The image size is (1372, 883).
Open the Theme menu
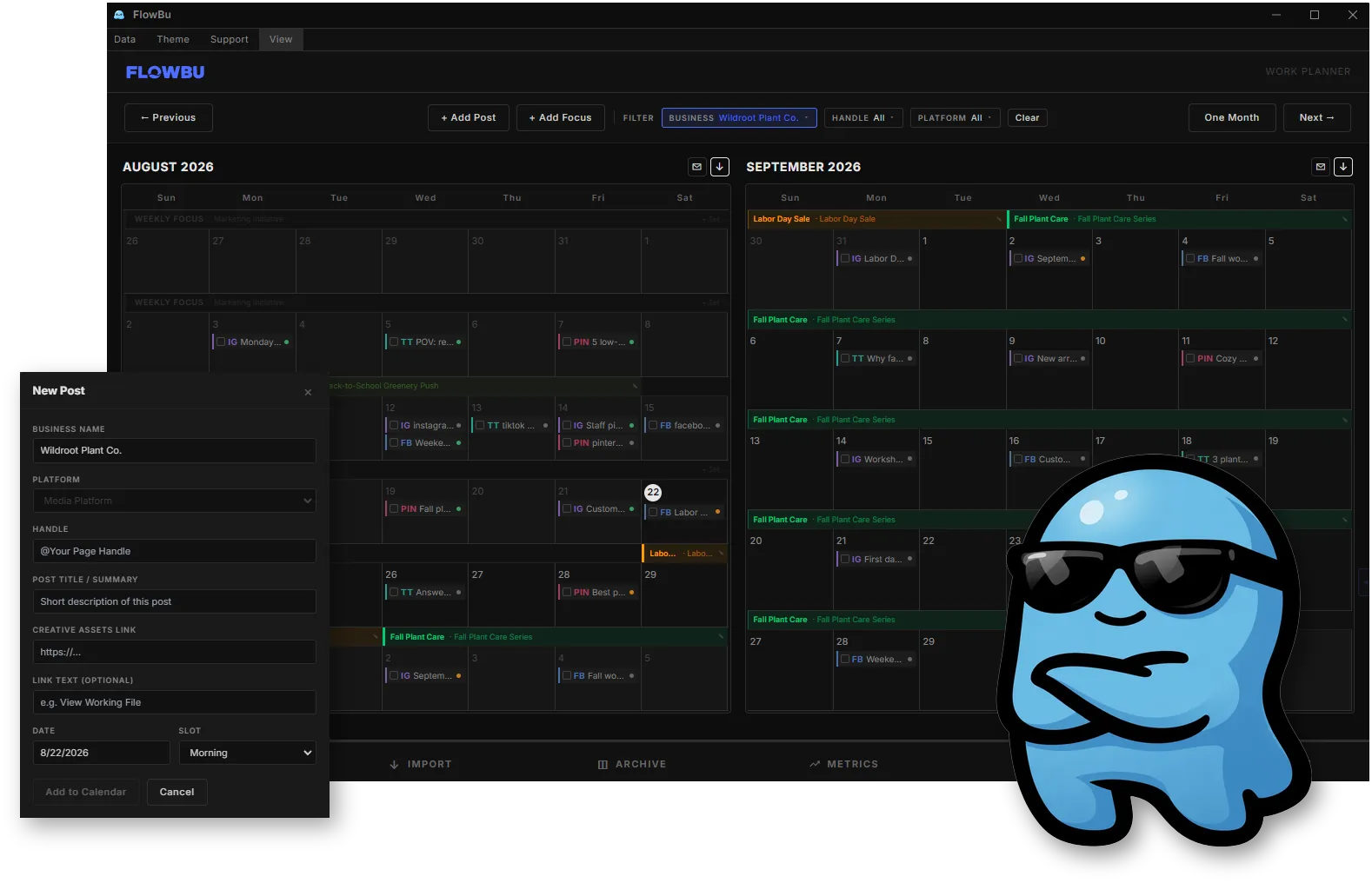173,40
